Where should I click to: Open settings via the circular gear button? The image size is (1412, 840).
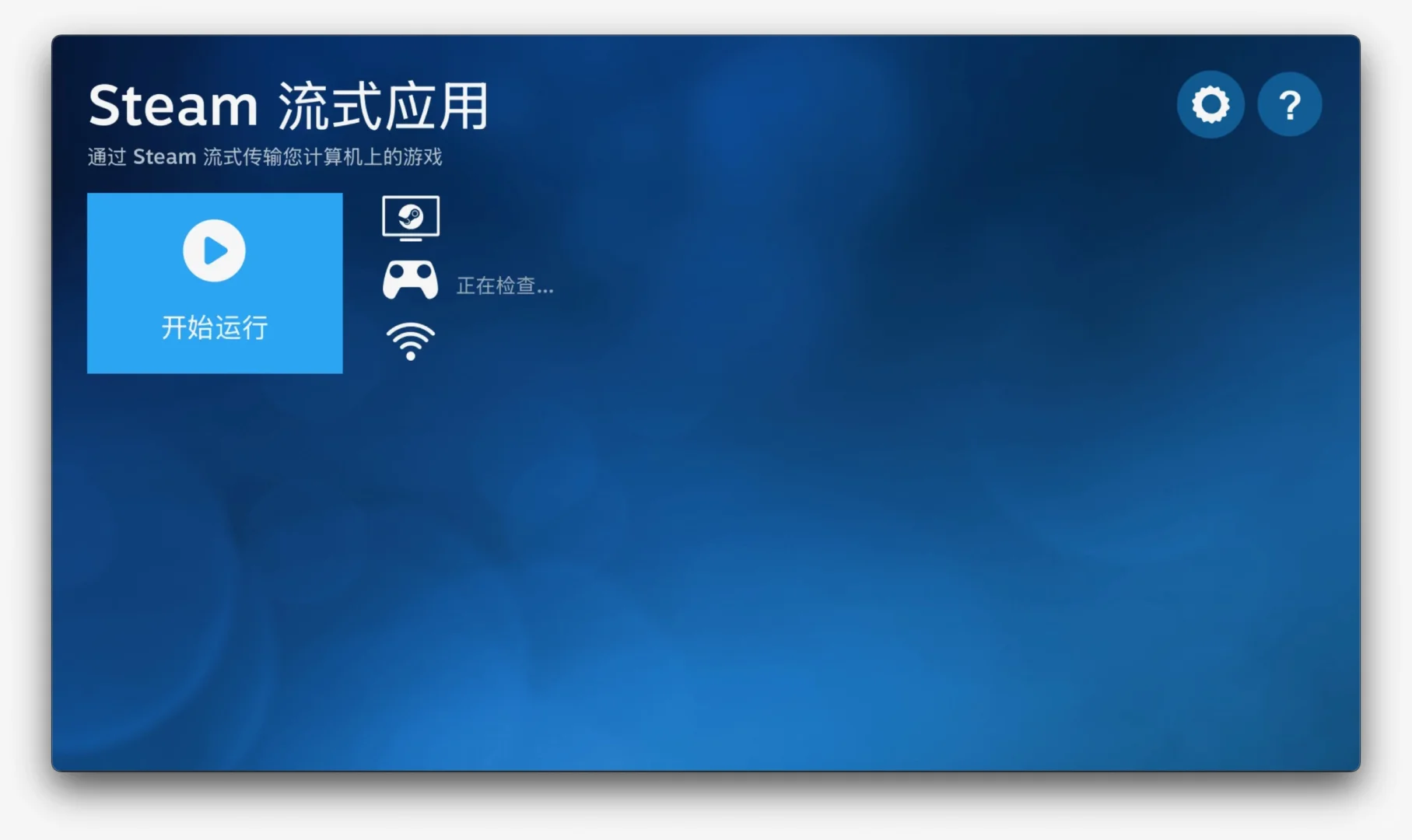(1209, 103)
